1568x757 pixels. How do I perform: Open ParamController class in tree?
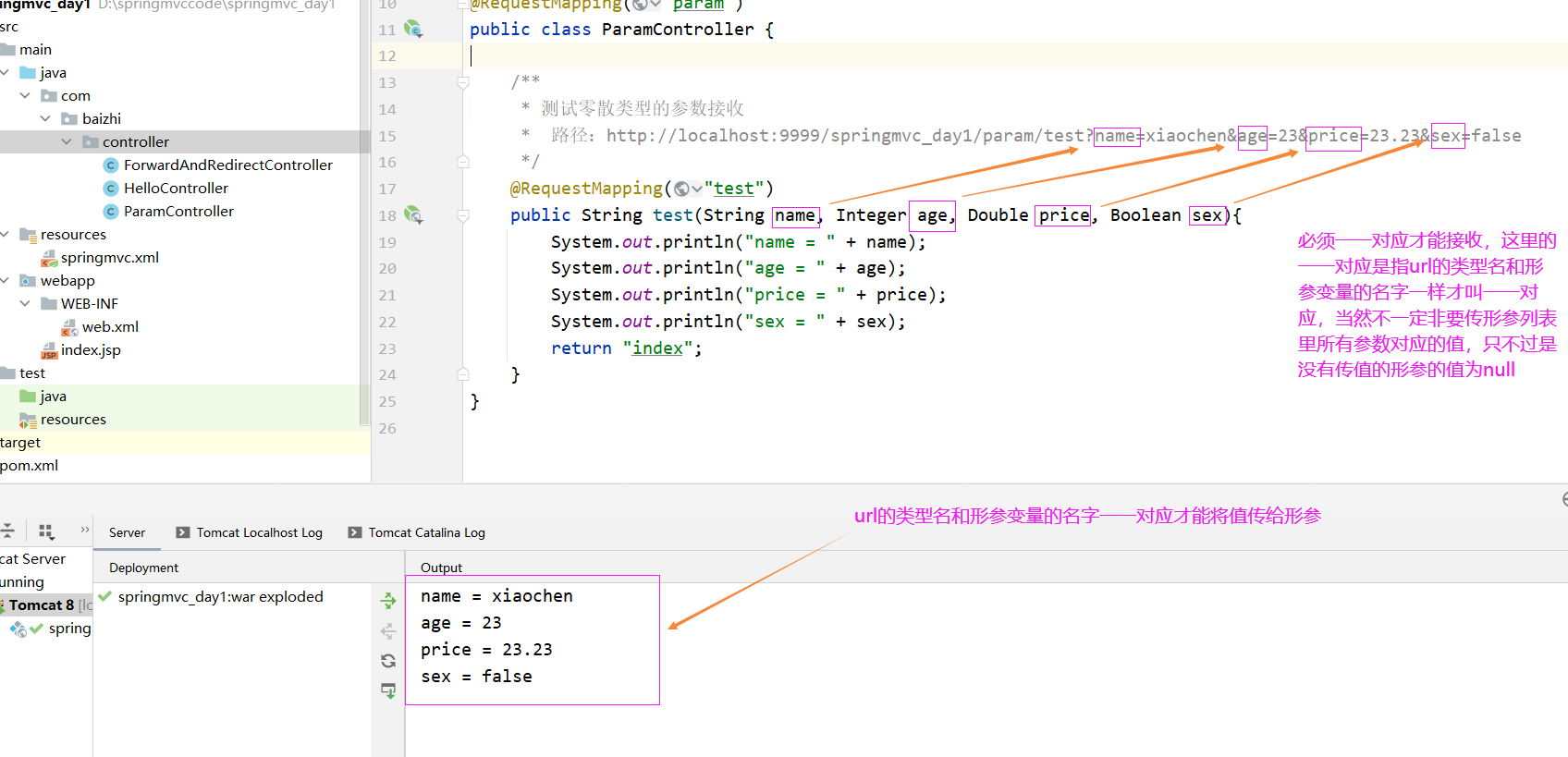tap(178, 211)
